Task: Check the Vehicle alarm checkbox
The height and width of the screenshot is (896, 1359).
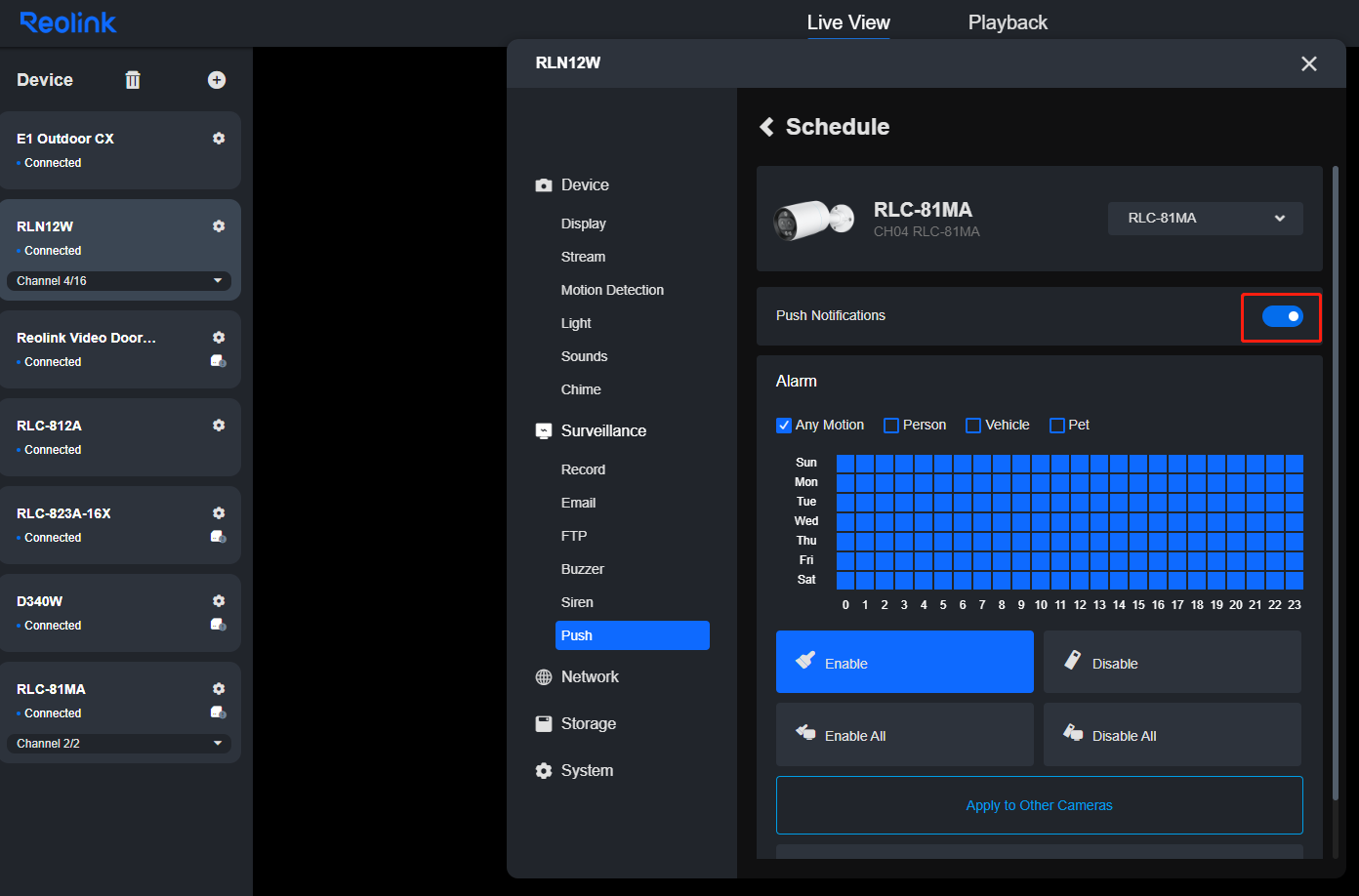Action: pyautogui.click(x=973, y=426)
